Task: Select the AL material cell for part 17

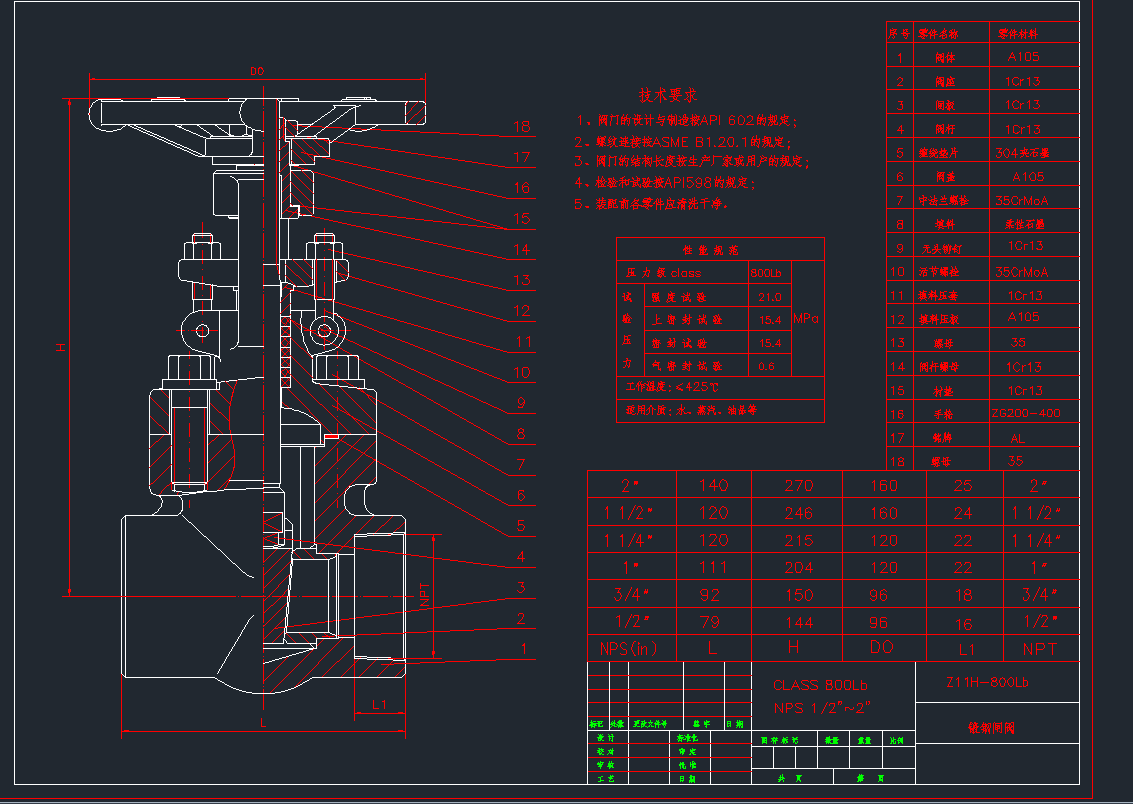Action: [1017, 438]
